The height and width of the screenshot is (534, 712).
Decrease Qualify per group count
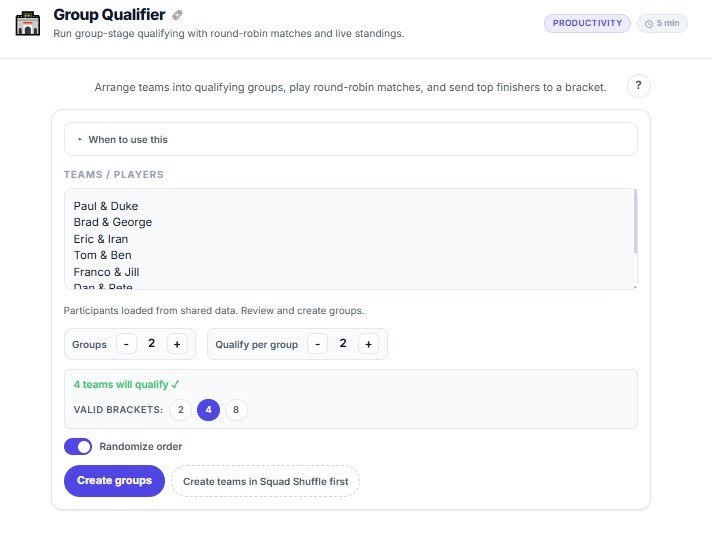click(317, 344)
